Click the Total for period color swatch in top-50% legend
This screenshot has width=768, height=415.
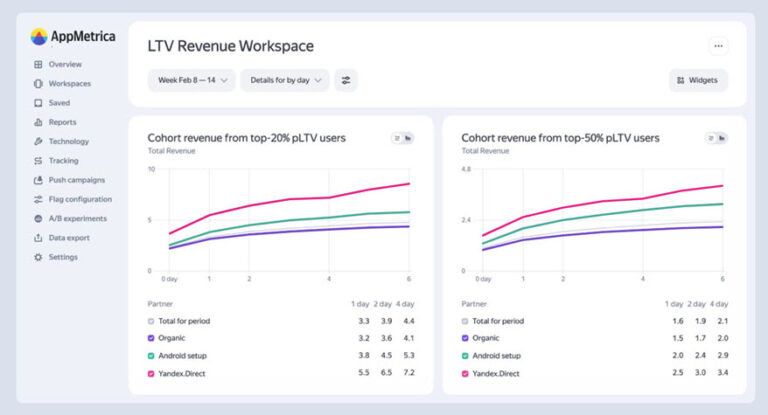[x=463, y=321]
